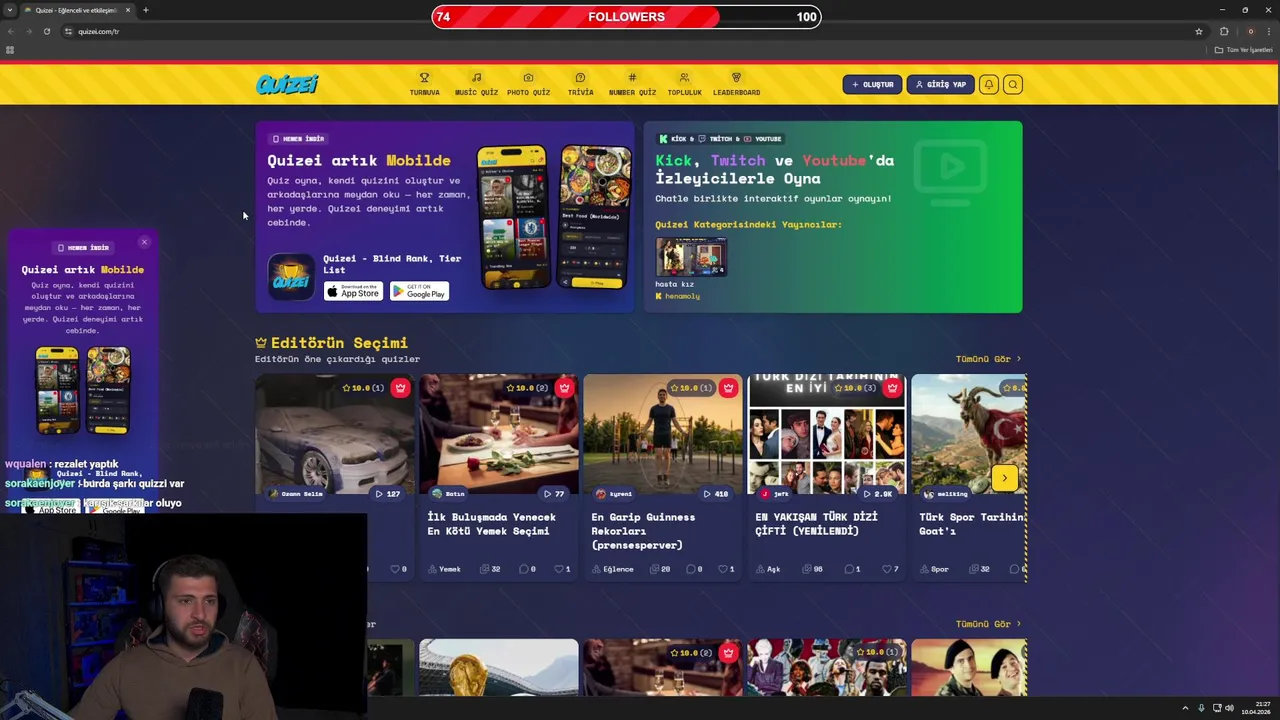Open the hasta kız stream thumbnail
Screen dimensions: 1280x720
pos(691,257)
